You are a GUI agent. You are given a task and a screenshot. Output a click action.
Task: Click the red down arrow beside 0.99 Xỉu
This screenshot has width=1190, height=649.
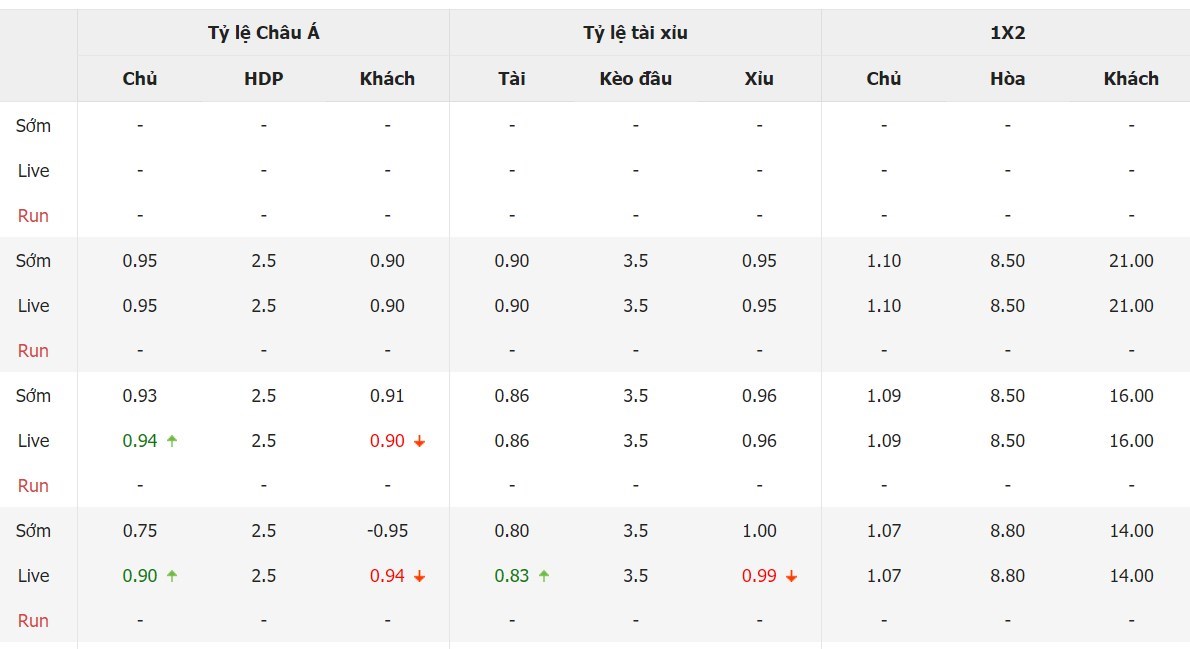(x=792, y=576)
